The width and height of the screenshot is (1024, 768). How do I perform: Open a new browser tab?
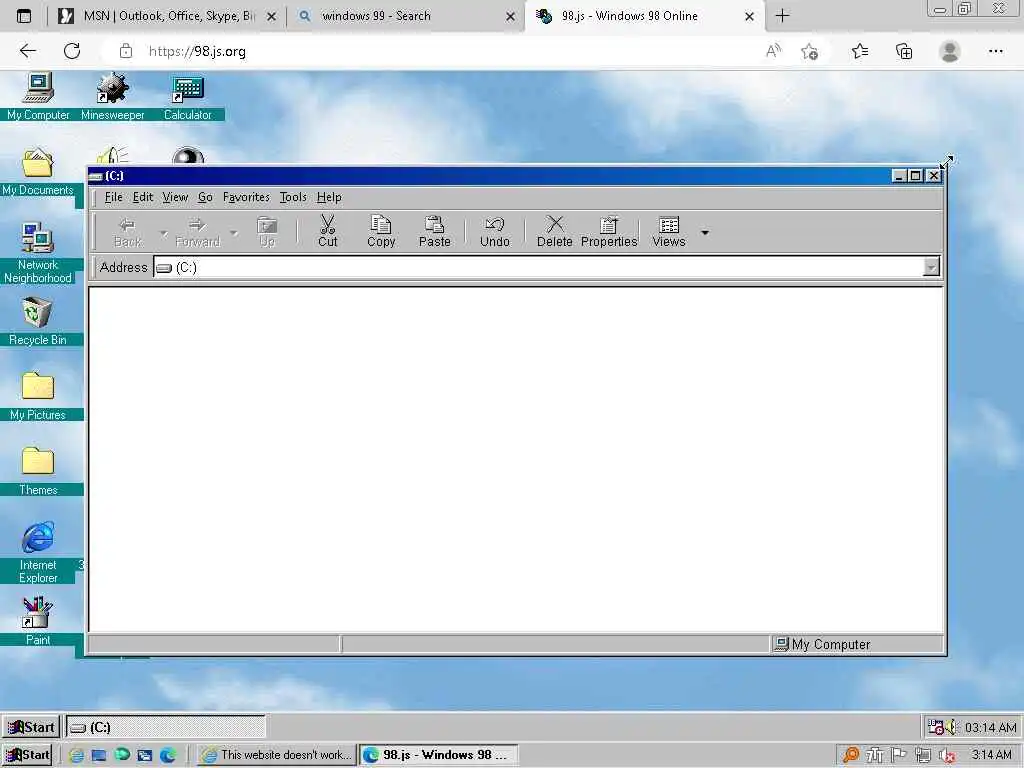[782, 16]
